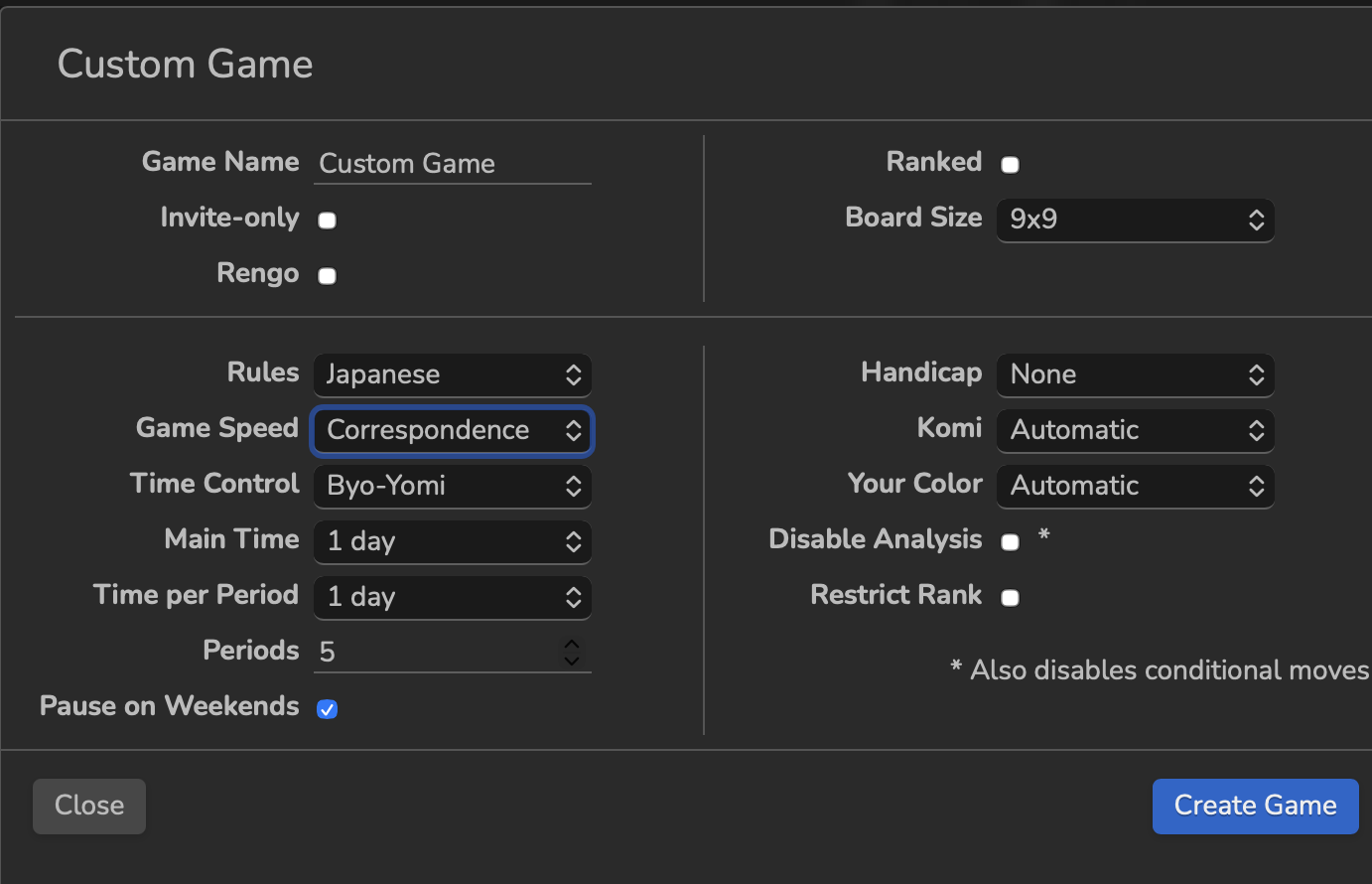Uncheck Pause on Weekends
The width and height of the screenshot is (1372, 884).
327,709
